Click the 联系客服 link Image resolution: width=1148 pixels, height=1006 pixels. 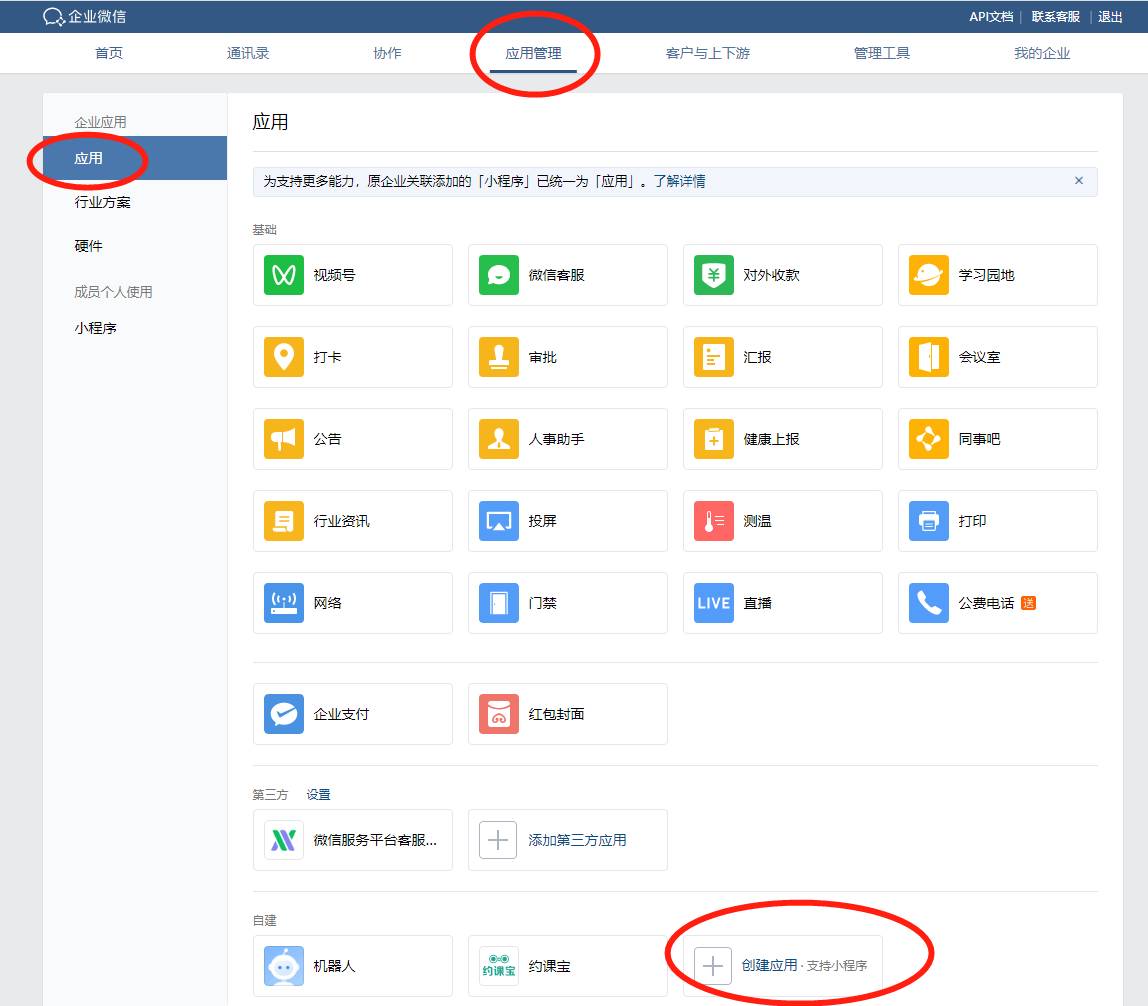1055,16
